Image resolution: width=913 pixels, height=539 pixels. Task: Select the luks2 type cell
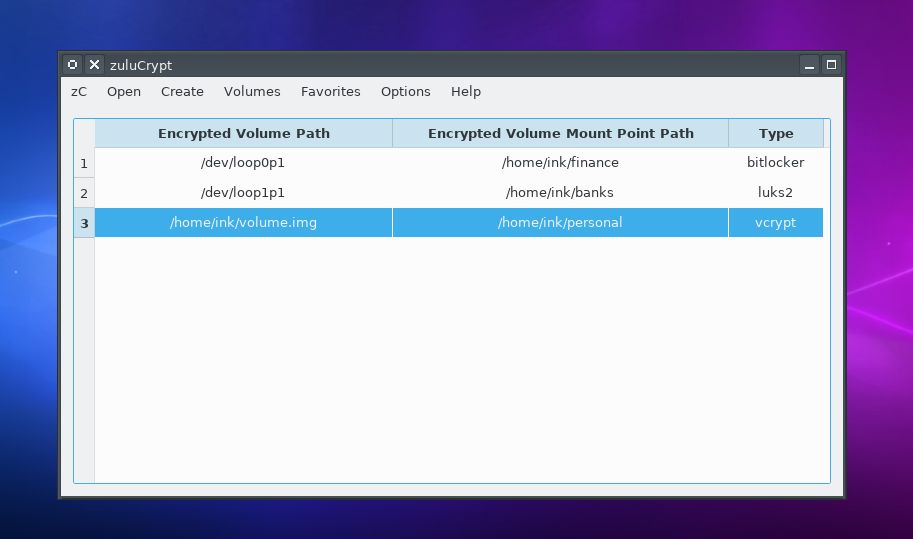[775, 192]
